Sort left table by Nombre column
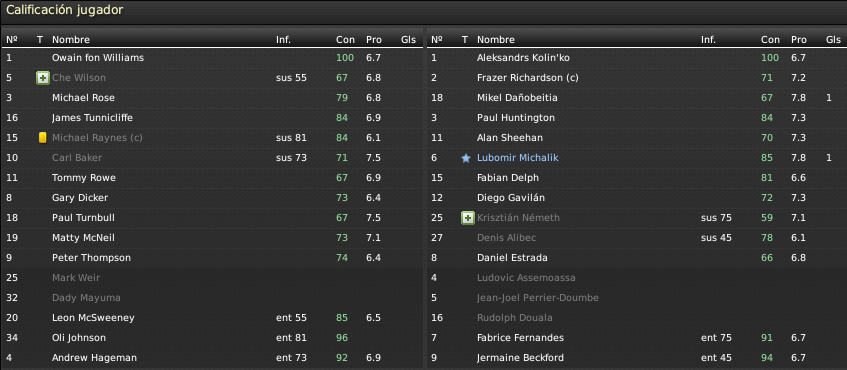The width and height of the screenshot is (847, 370). tap(71, 39)
